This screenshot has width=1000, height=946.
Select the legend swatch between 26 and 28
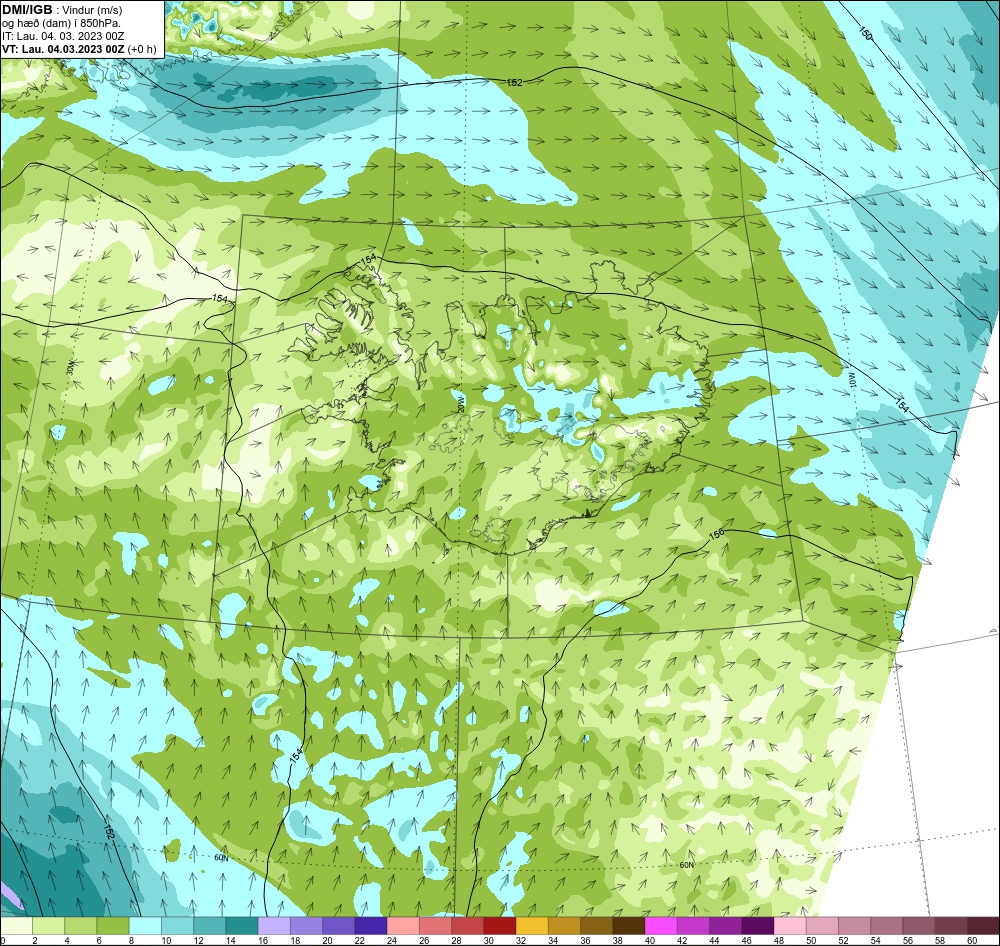point(436,925)
